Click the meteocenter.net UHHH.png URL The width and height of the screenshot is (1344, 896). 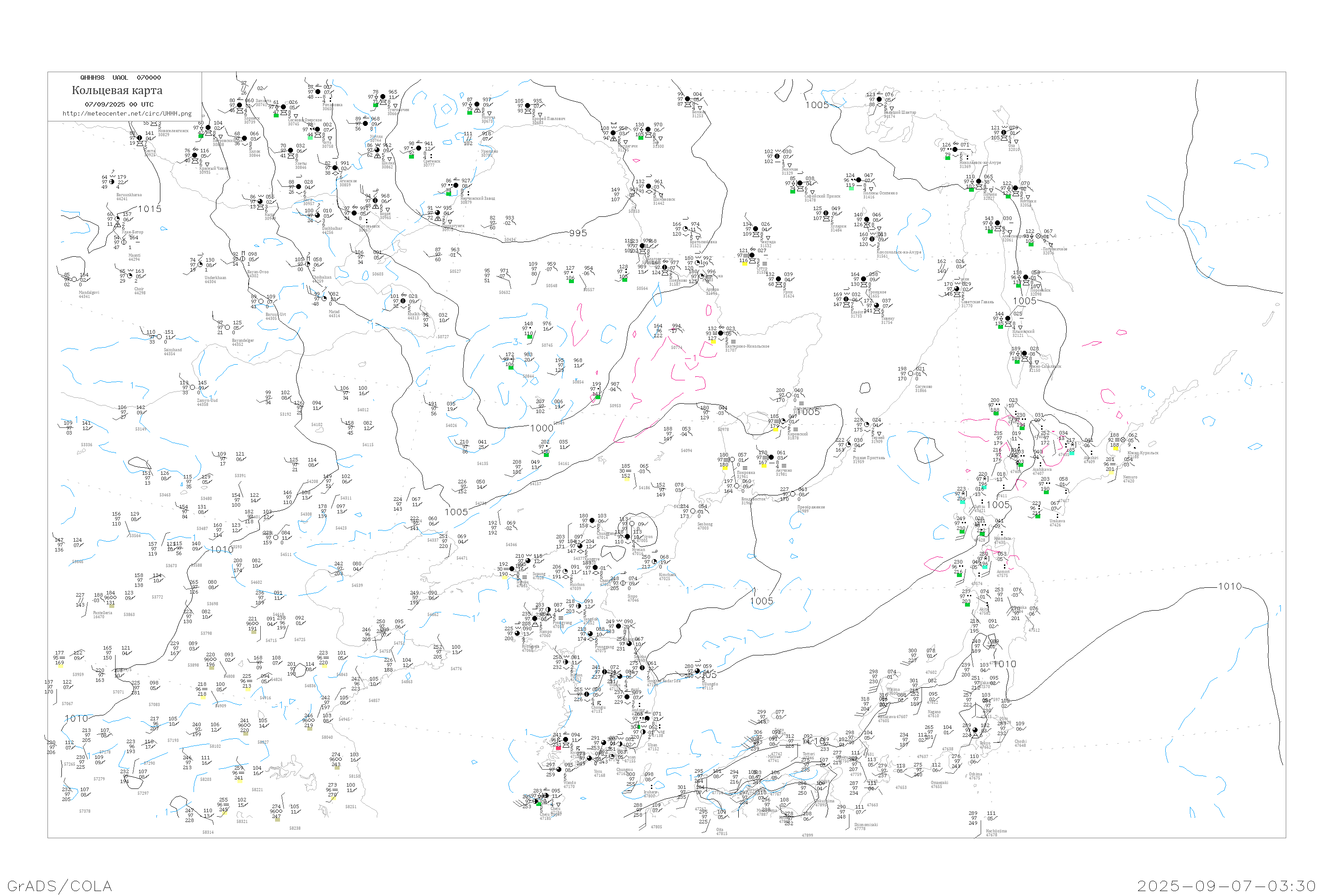point(127,114)
